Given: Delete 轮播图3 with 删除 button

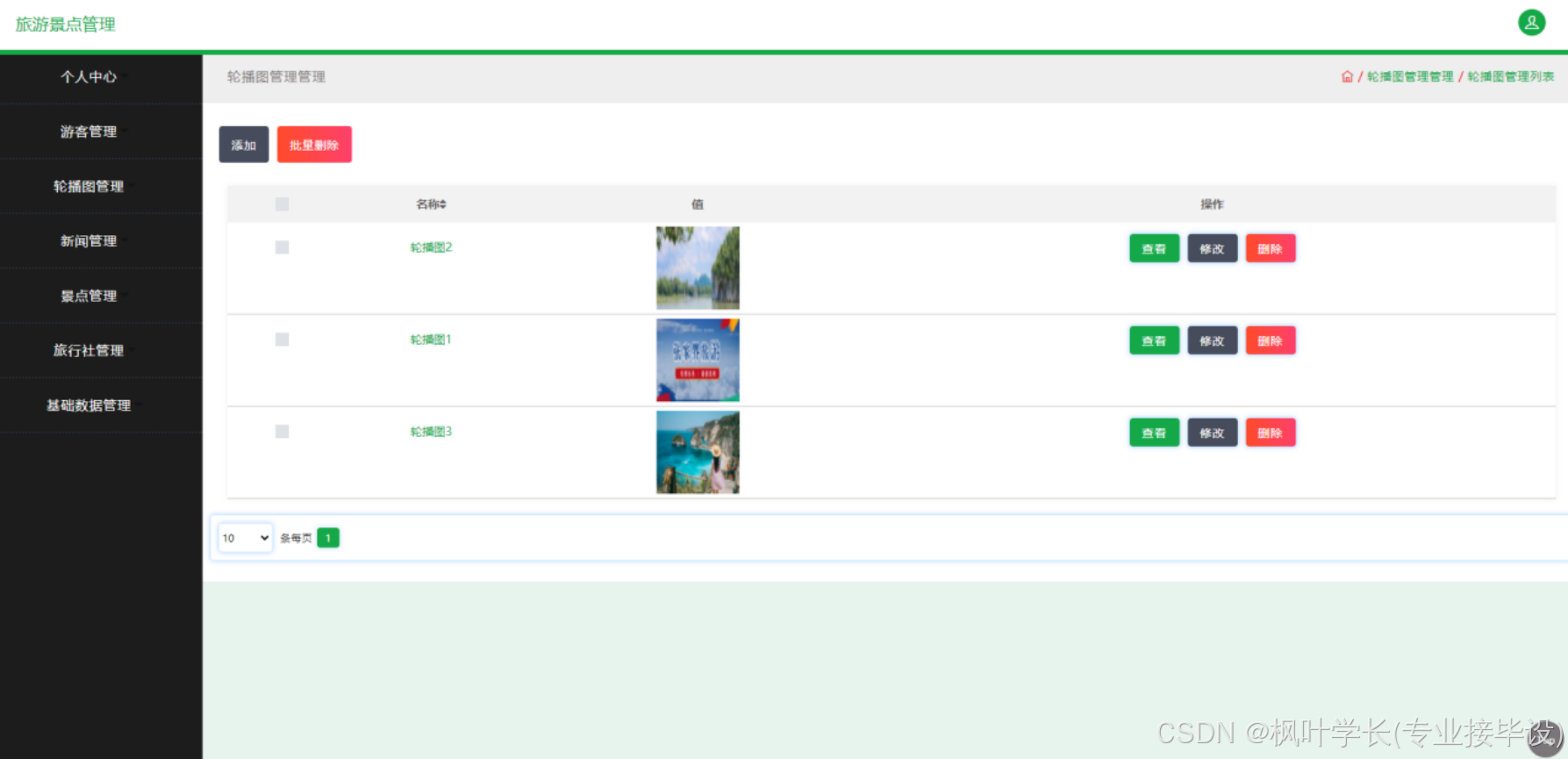Looking at the screenshot, I should [x=1270, y=433].
